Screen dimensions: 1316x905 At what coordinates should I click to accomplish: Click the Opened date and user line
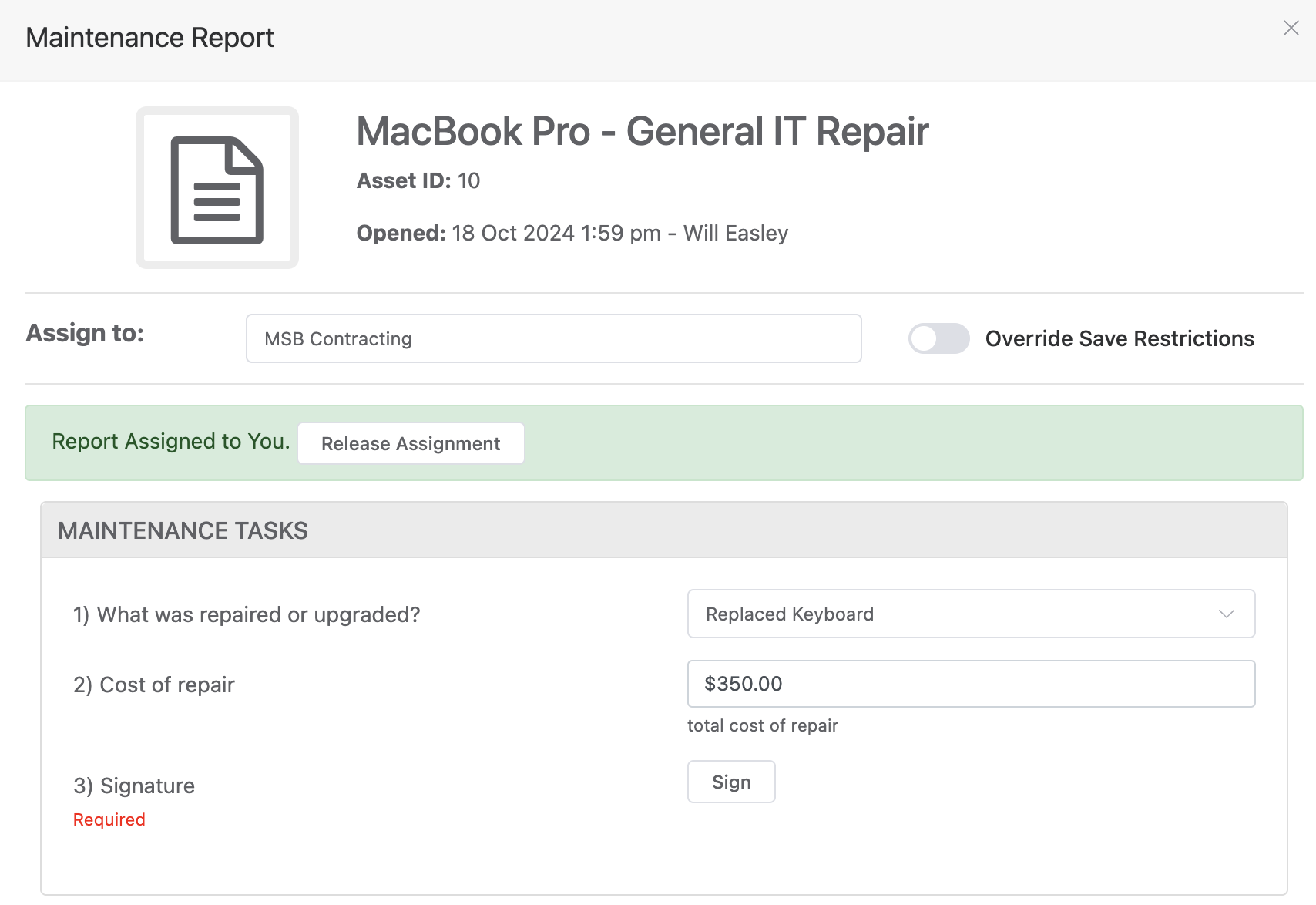tap(572, 233)
